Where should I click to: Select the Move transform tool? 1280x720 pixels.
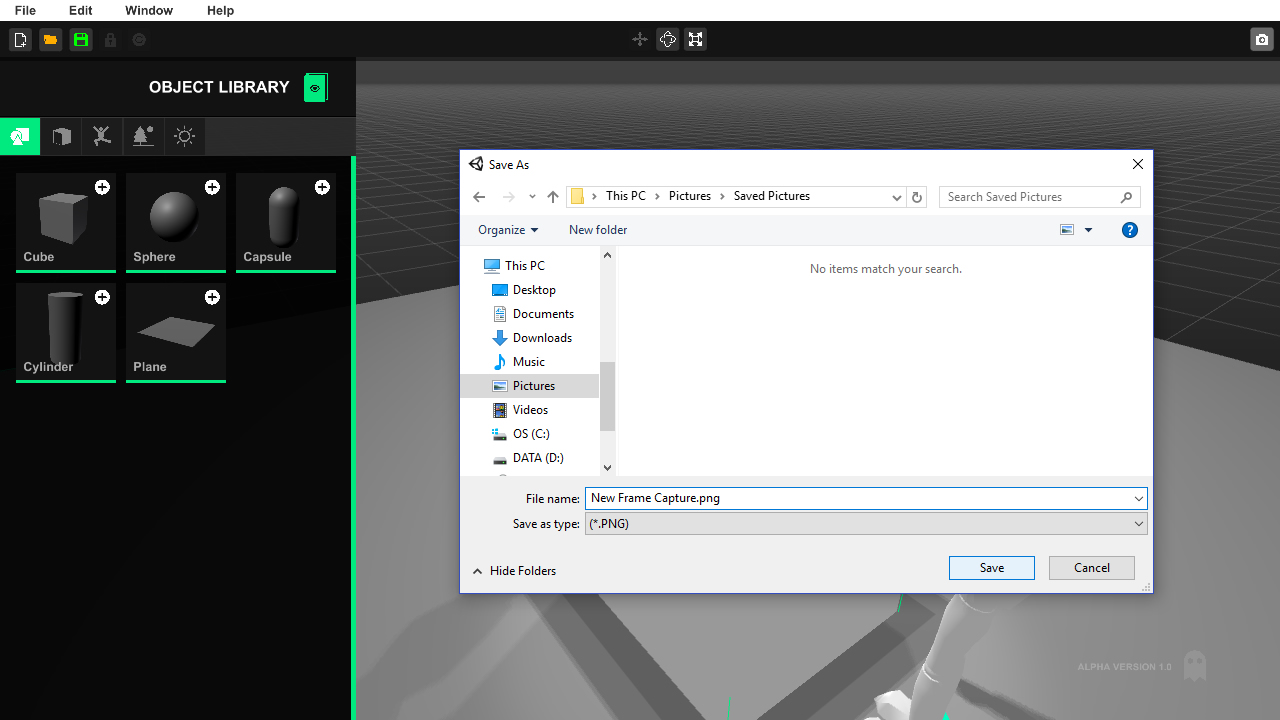[640, 39]
